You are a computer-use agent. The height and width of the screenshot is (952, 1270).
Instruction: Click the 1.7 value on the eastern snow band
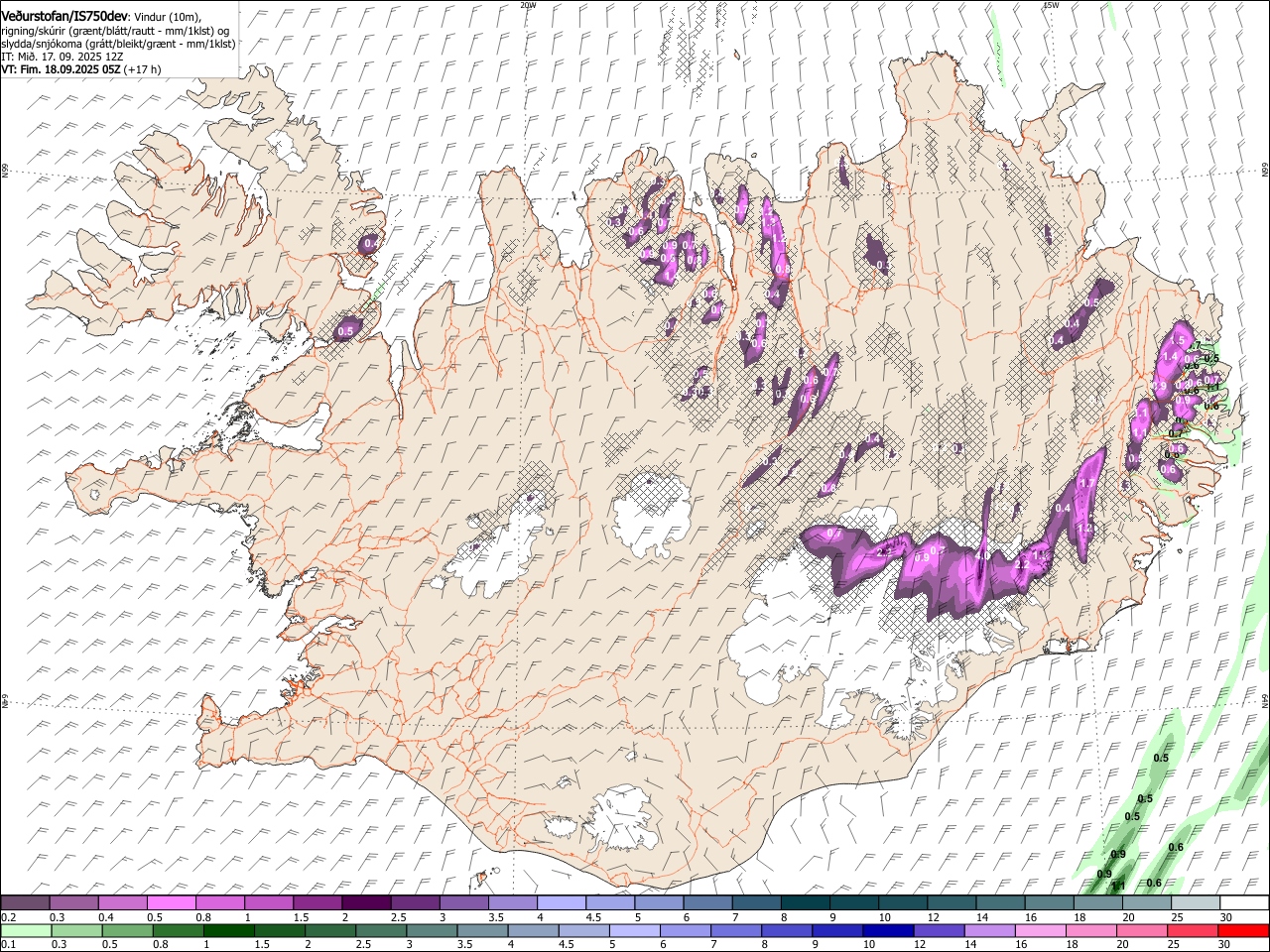click(1085, 483)
